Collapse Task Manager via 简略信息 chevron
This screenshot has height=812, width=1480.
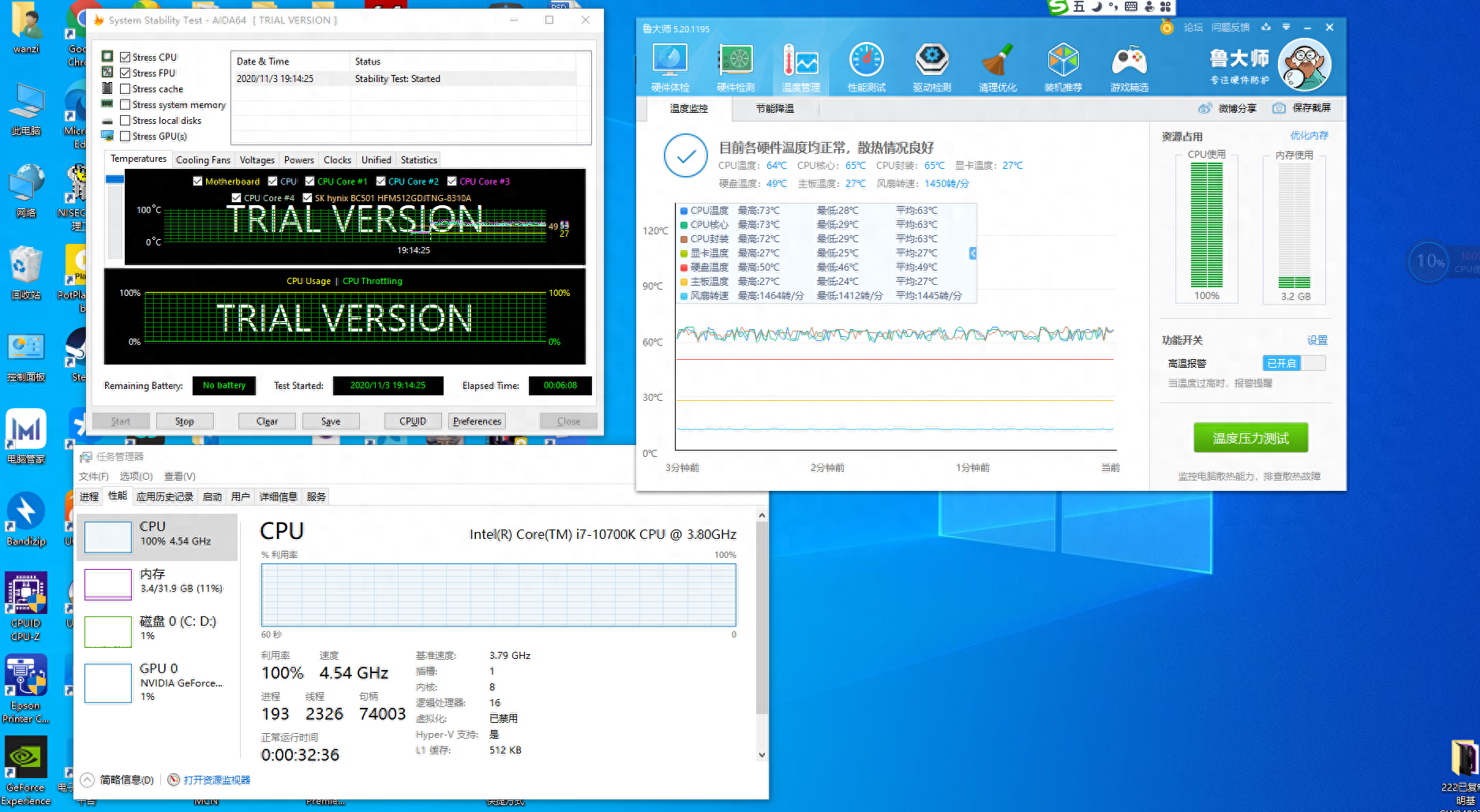(x=88, y=780)
